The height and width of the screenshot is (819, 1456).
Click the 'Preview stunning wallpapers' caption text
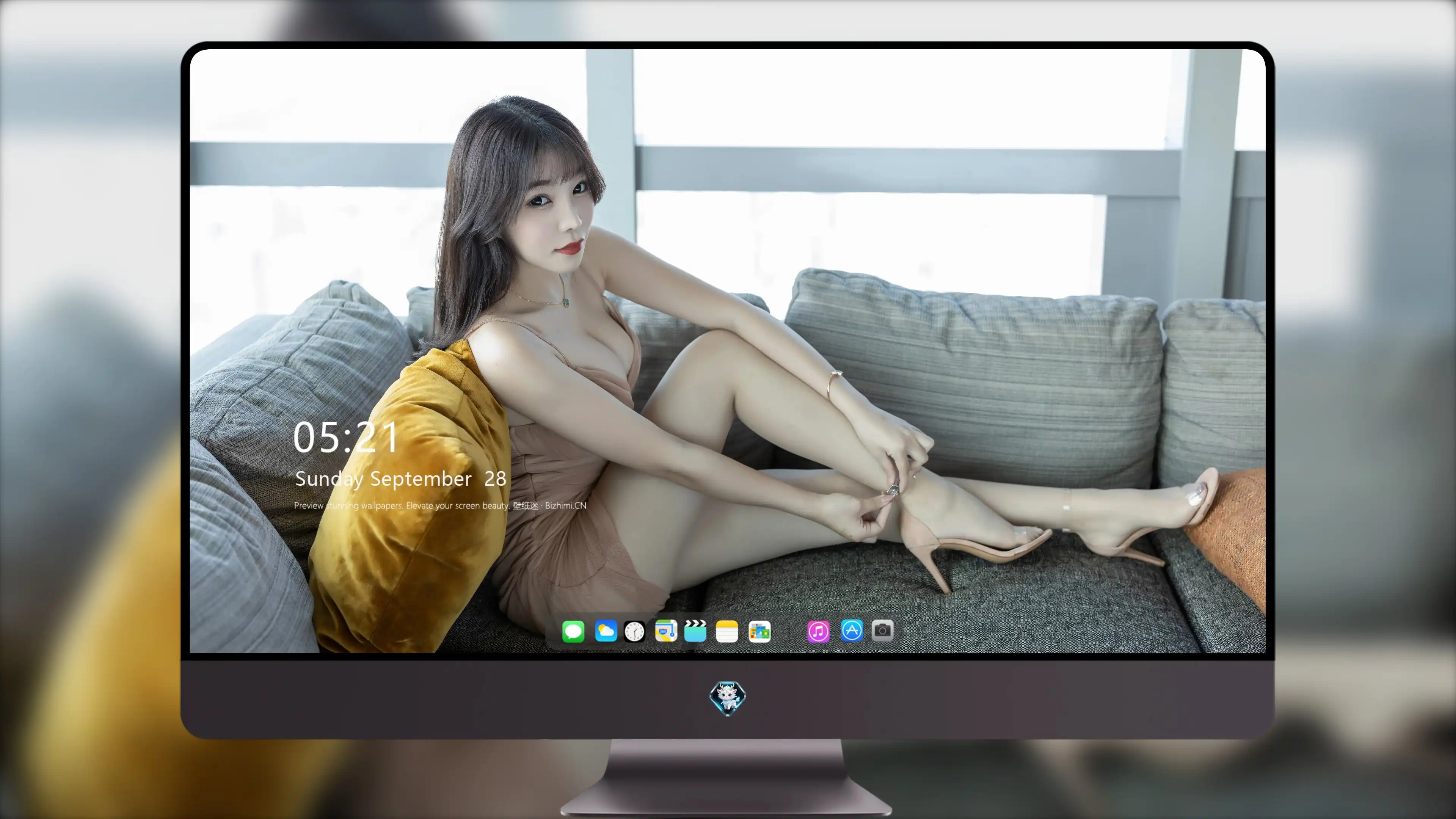tap(440, 505)
